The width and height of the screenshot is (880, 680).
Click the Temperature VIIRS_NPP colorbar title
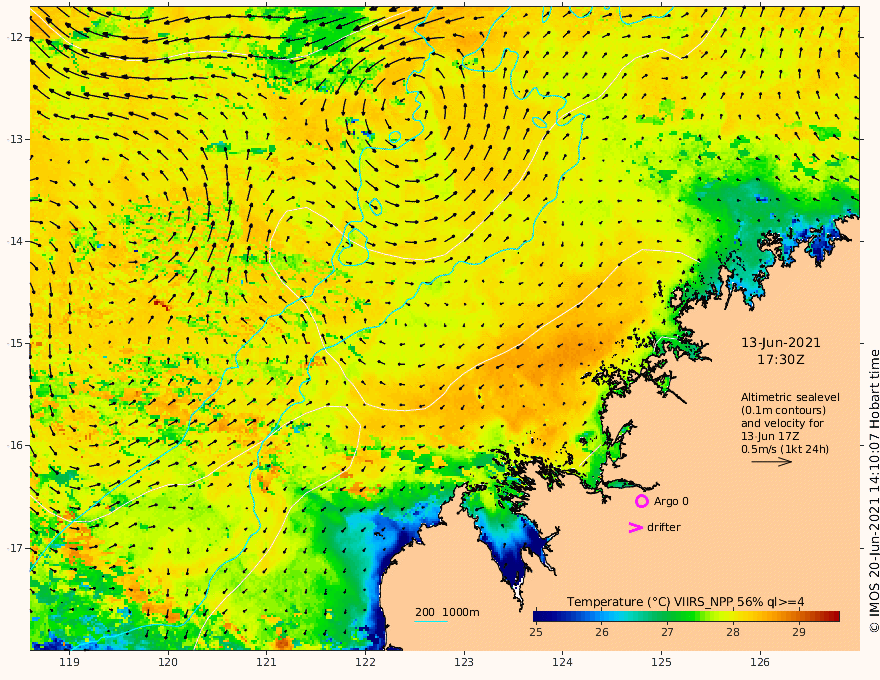pos(685,602)
